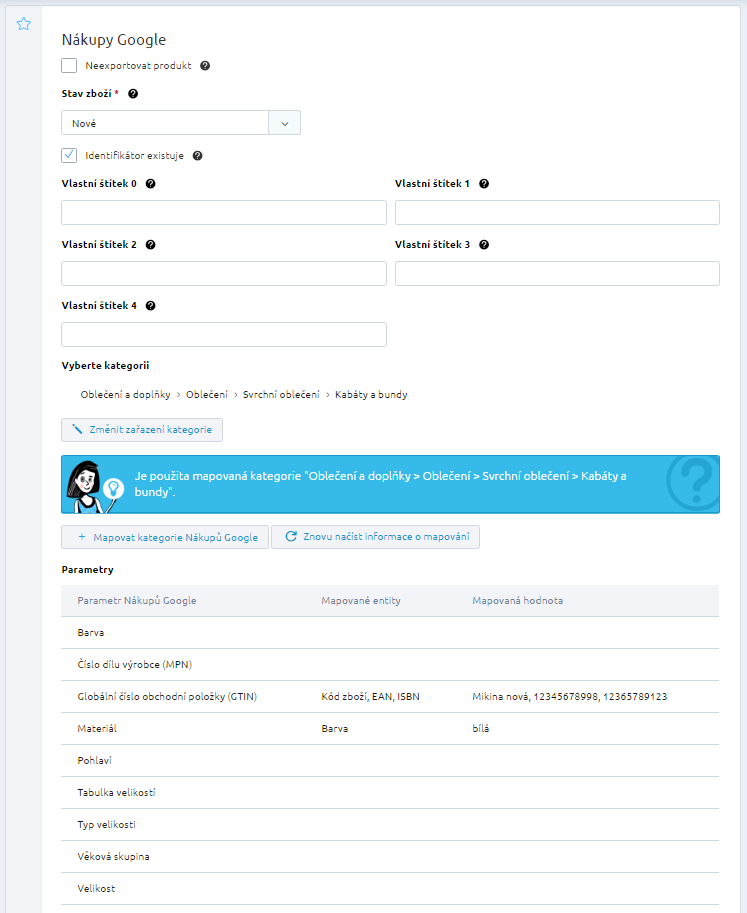Select Číslo dílu výrobce (MPN) row
747x913 pixels.
tap(390, 665)
